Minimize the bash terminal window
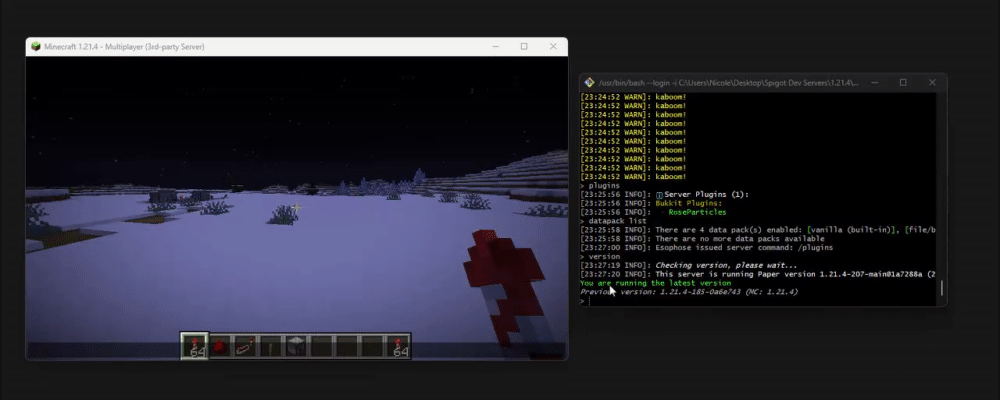Image resolution: width=1000 pixels, height=400 pixels. click(x=874, y=82)
